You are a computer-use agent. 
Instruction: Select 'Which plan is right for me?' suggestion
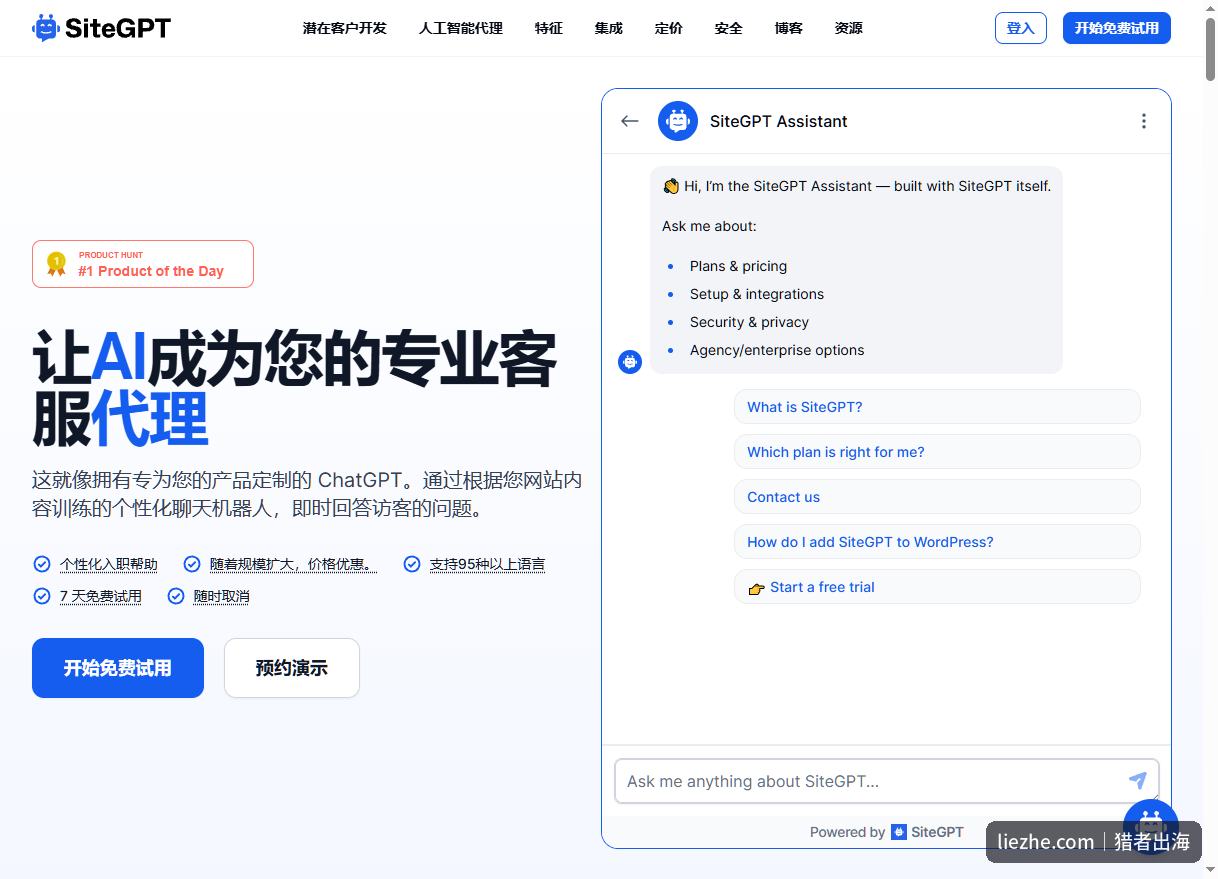(x=937, y=452)
